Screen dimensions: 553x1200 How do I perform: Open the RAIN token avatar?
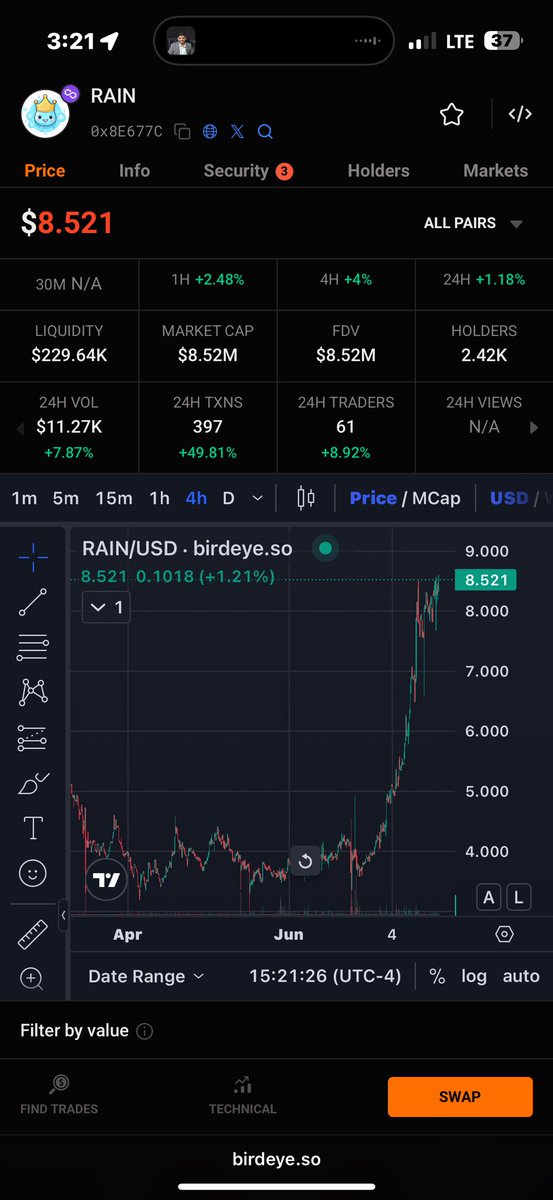coord(46,113)
